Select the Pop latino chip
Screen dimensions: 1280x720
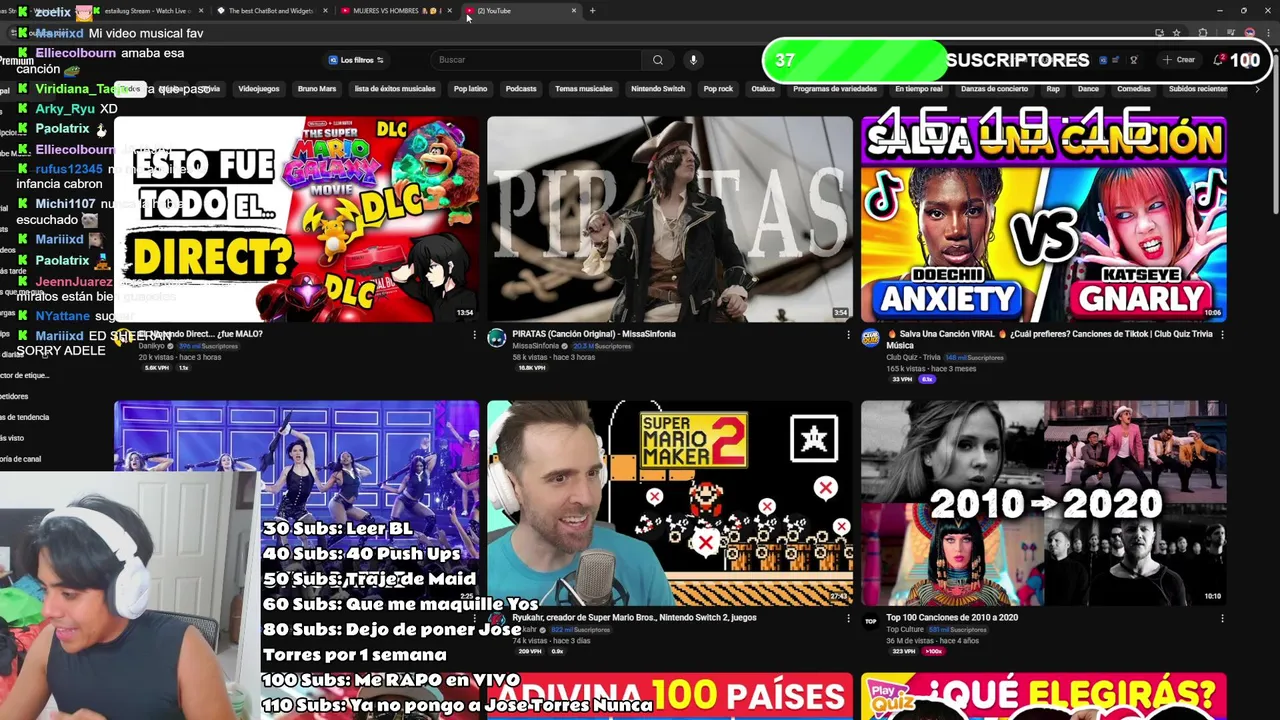[470, 89]
